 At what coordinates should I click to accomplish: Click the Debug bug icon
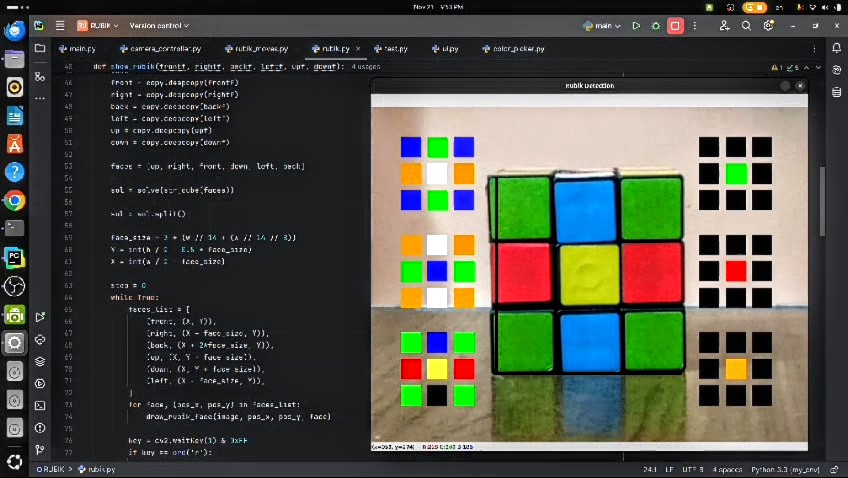[x=656, y=26]
